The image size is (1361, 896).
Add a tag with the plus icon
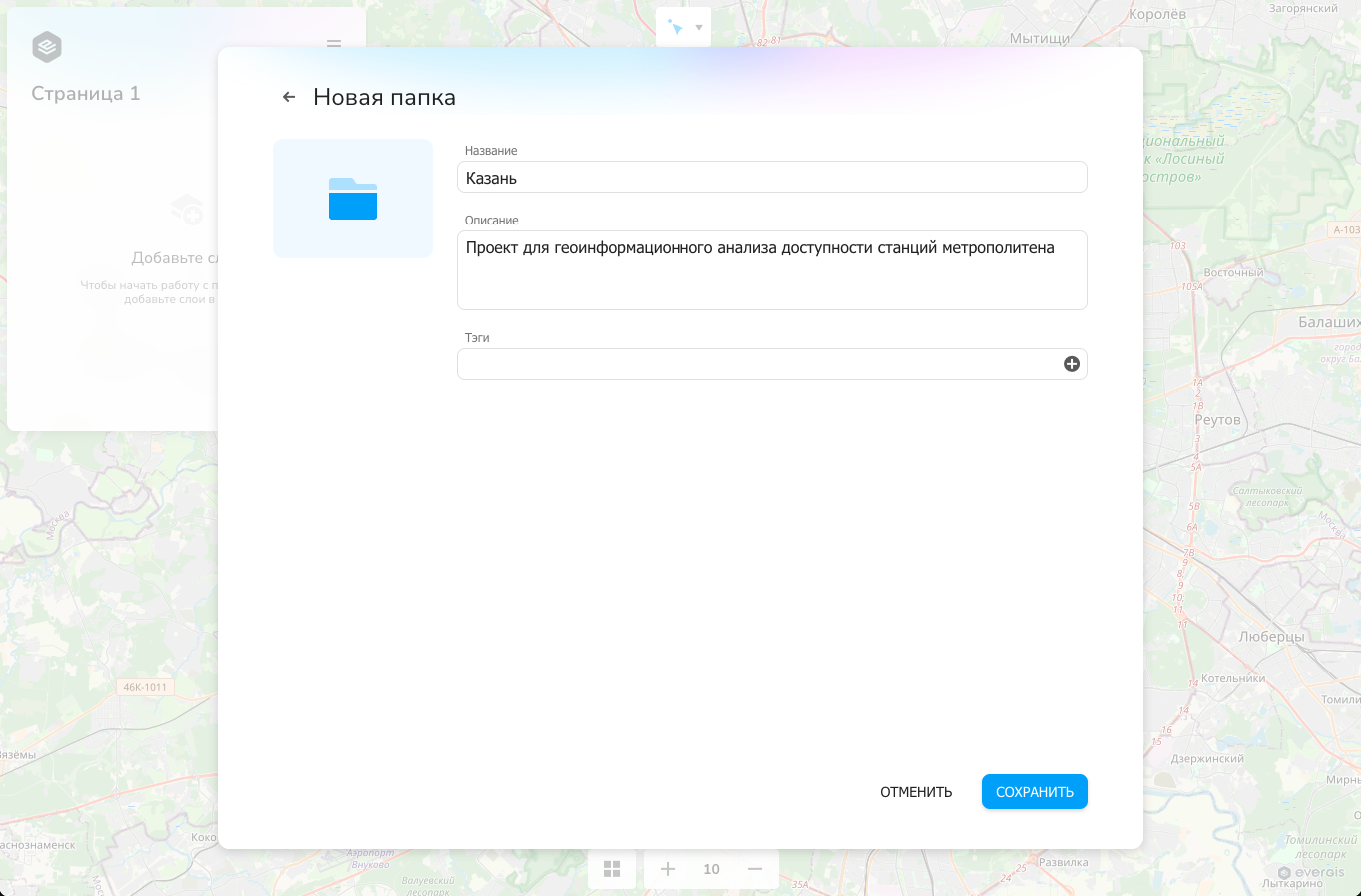[1072, 364]
